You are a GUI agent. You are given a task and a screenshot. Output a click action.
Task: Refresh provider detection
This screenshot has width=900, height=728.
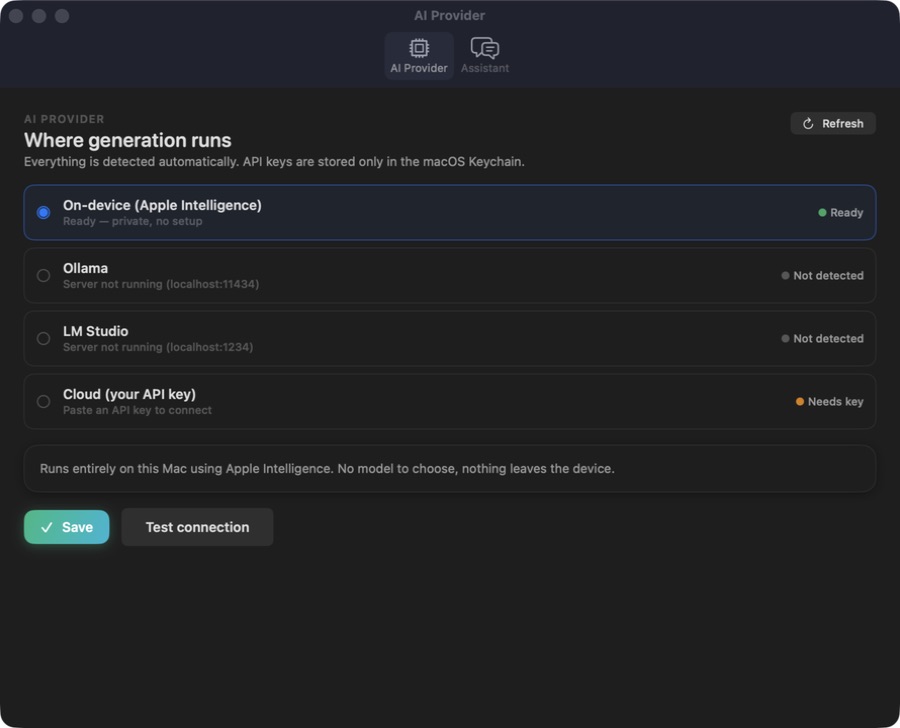(x=833, y=123)
